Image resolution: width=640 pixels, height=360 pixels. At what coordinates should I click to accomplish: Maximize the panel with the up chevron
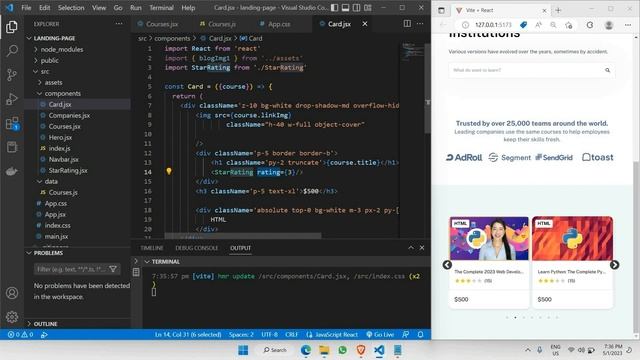point(411,248)
